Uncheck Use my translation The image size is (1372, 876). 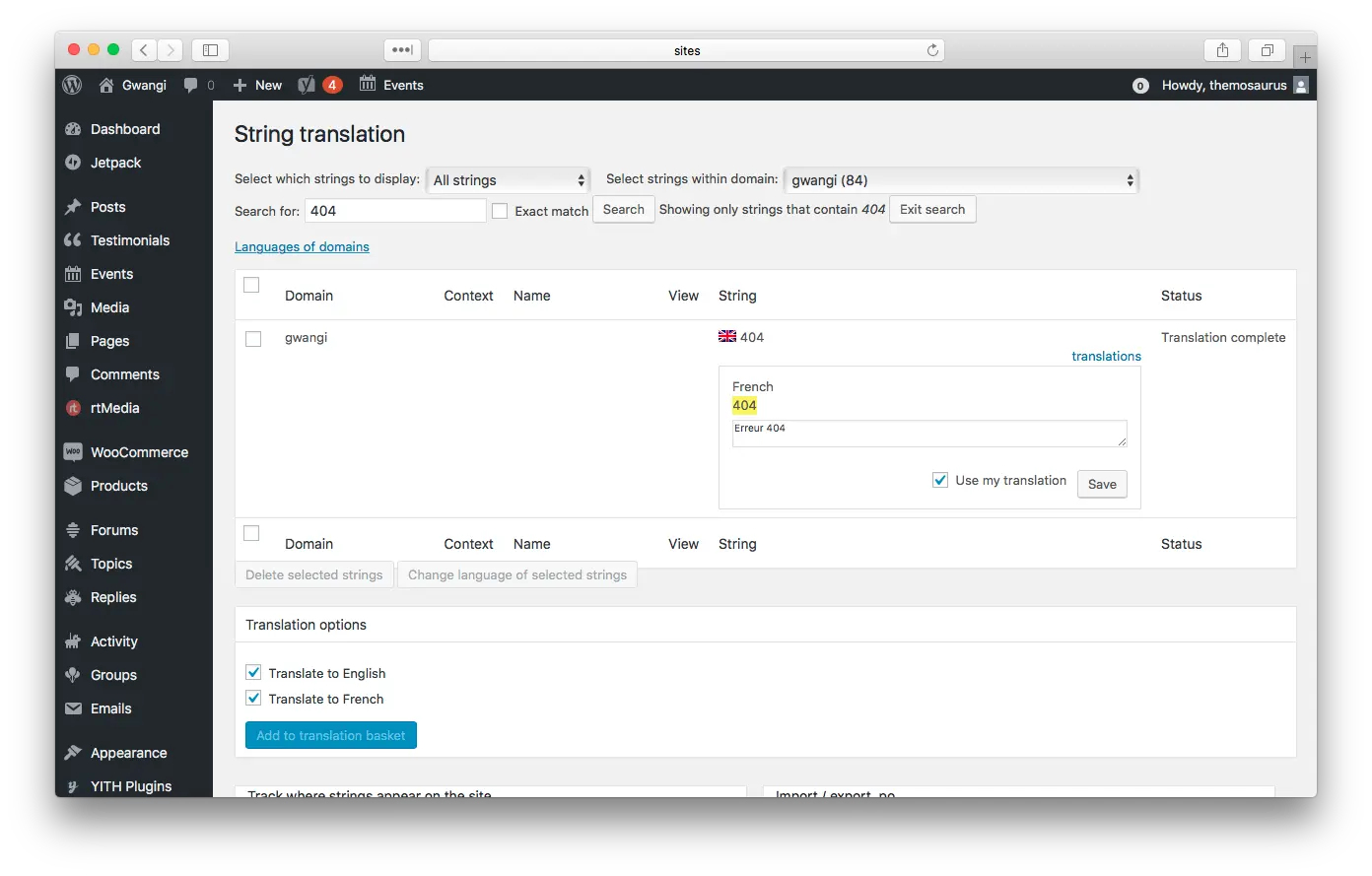940,480
